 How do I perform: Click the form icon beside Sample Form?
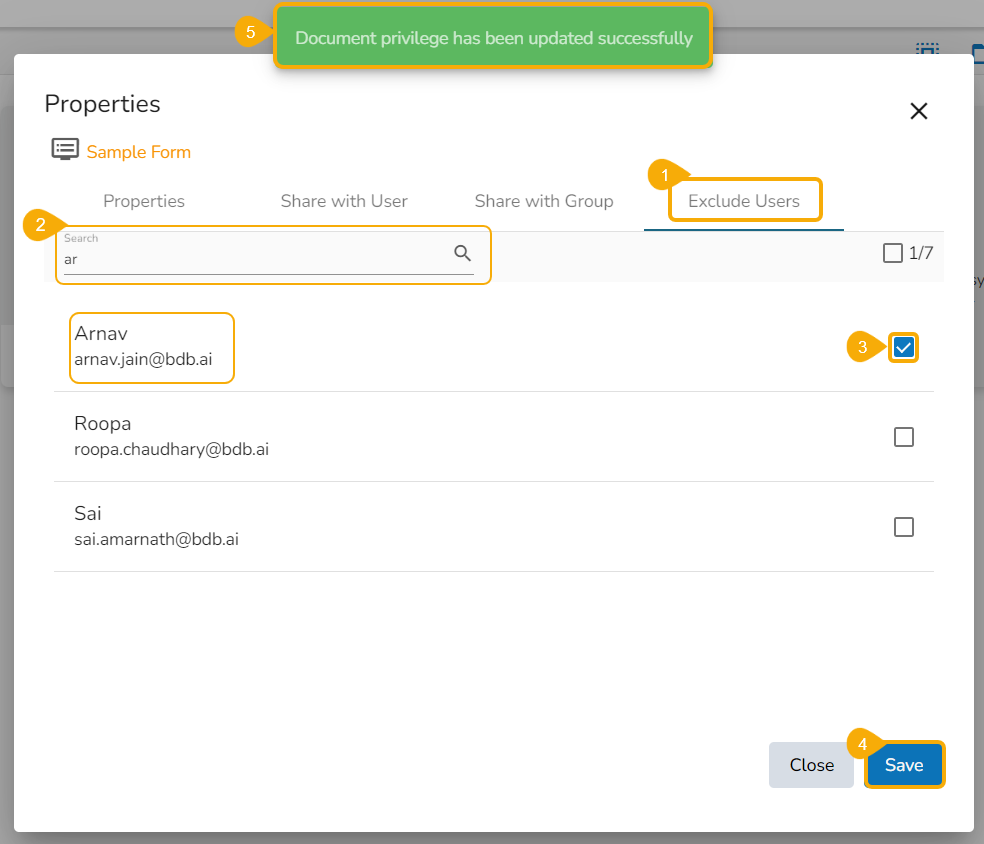point(65,150)
